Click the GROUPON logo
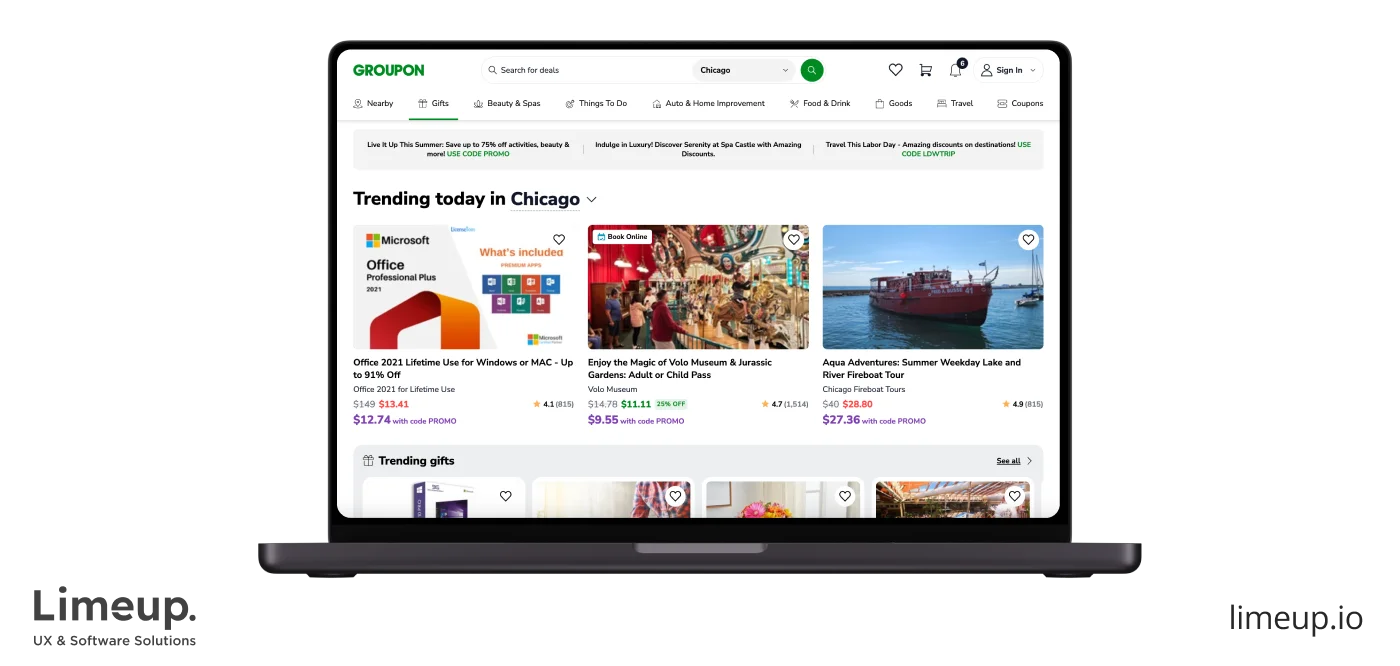This screenshot has height=666, width=1400. coord(388,70)
